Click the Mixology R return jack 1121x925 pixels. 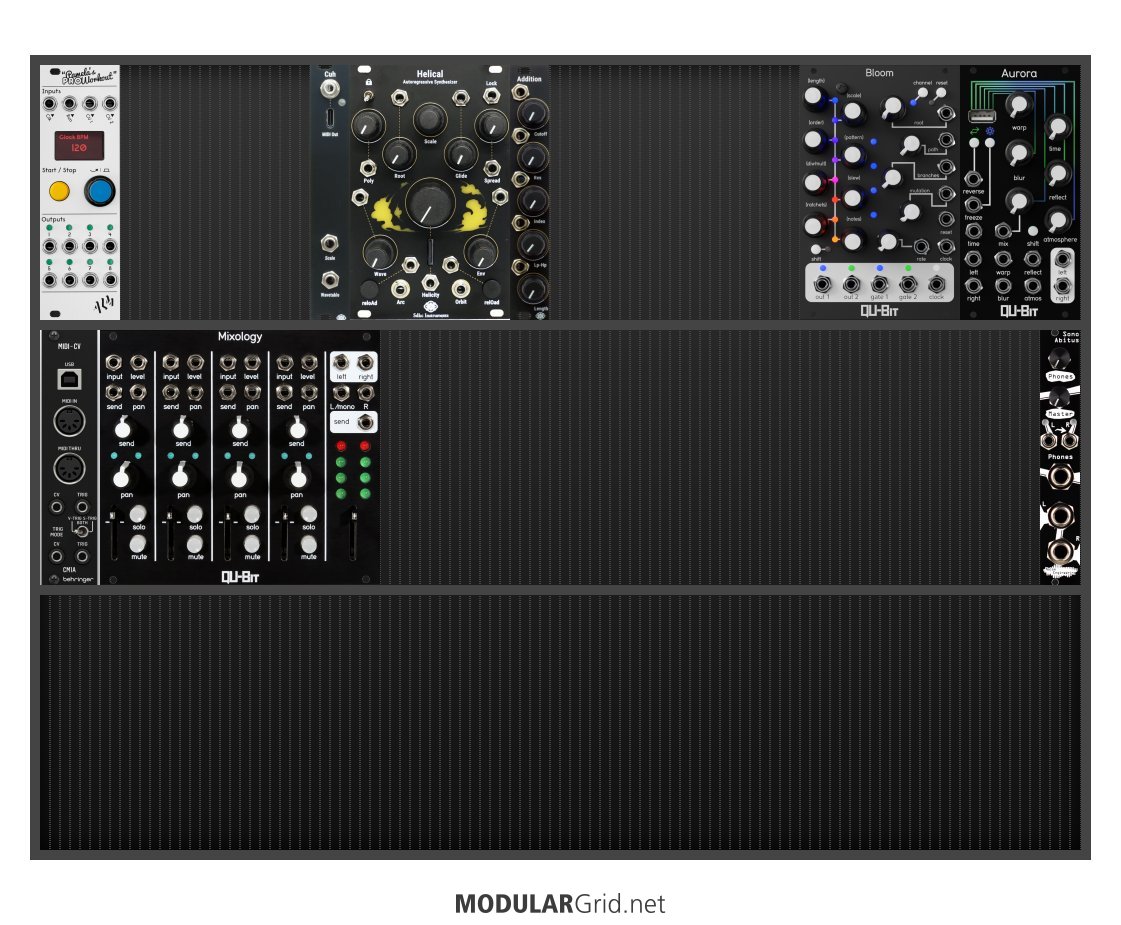(x=365, y=392)
